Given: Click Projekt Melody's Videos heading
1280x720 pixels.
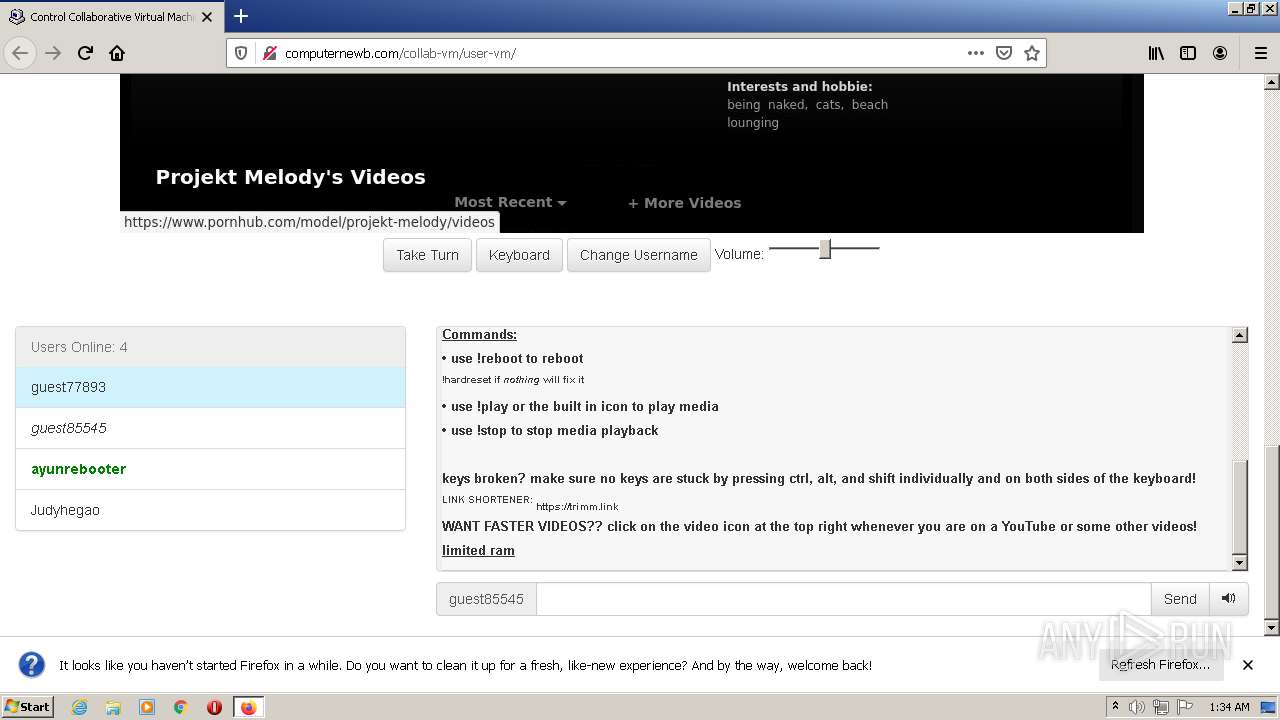Looking at the screenshot, I should 290,177.
